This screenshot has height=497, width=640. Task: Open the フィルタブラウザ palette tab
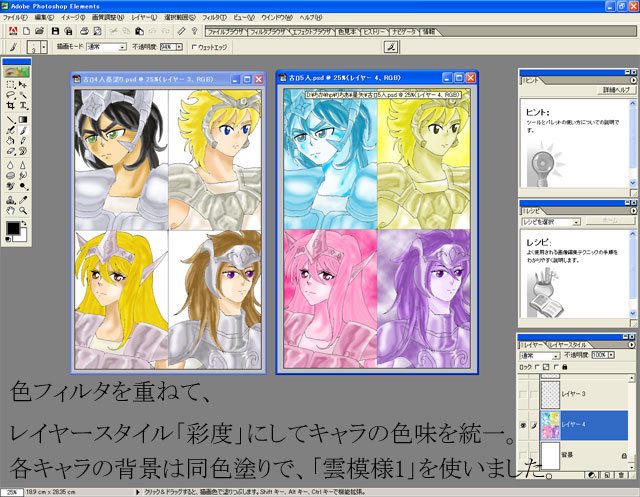point(267,31)
